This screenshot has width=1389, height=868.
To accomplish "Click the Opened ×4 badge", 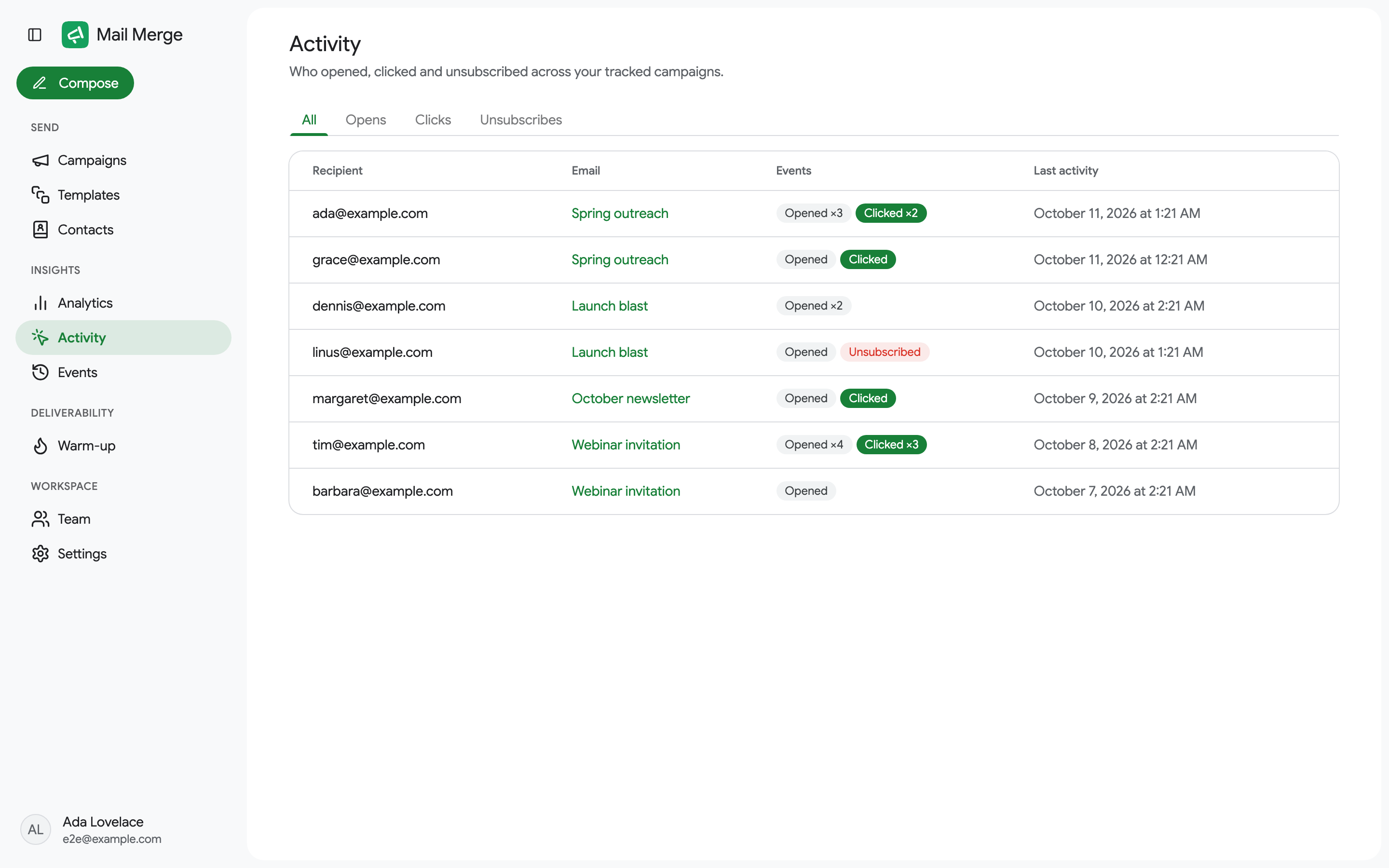I will point(814,445).
